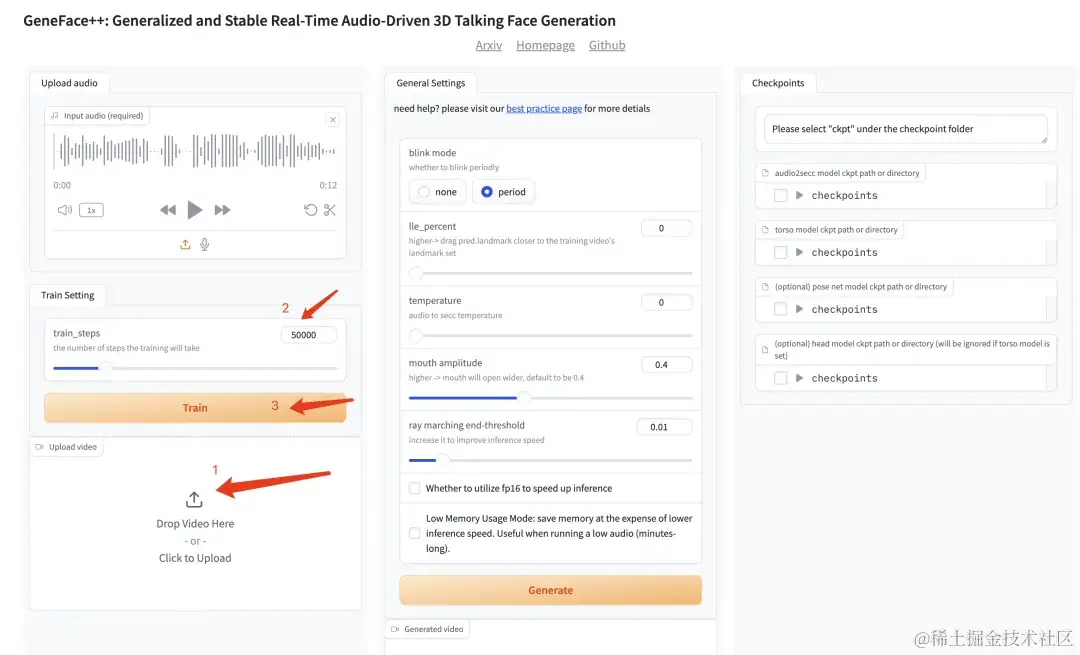Click the orange Train button

pos(195,407)
